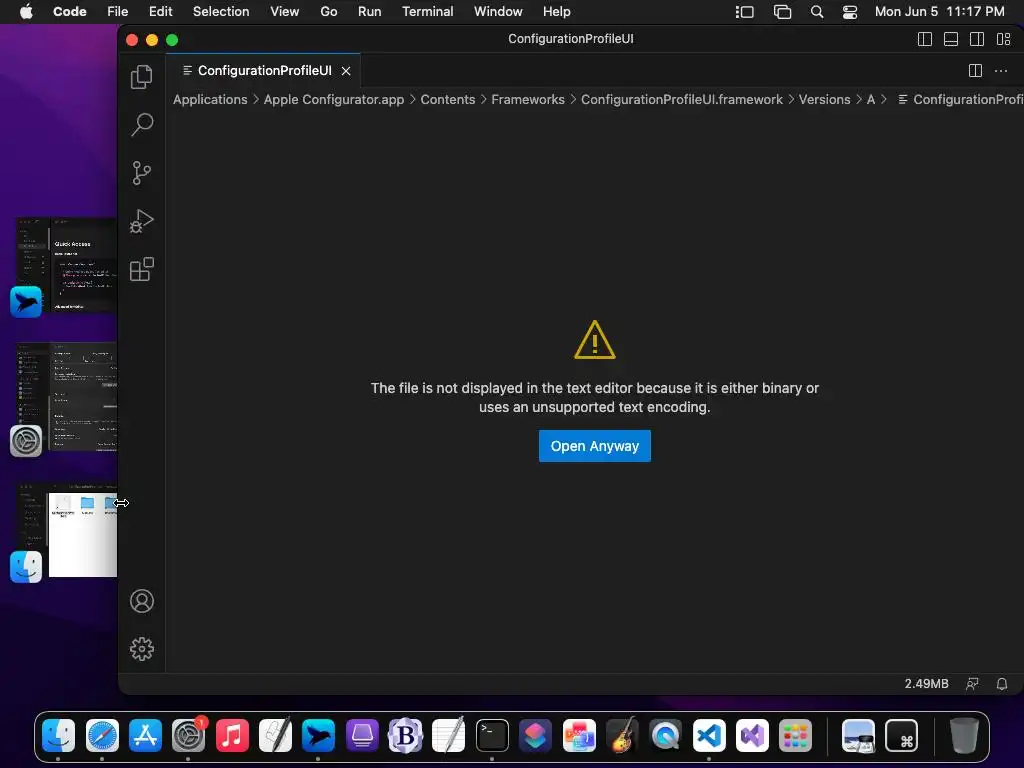The width and height of the screenshot is (1024, 768).
Task: Click the Applications breadcrumb
Action: (x=210, y=99)
